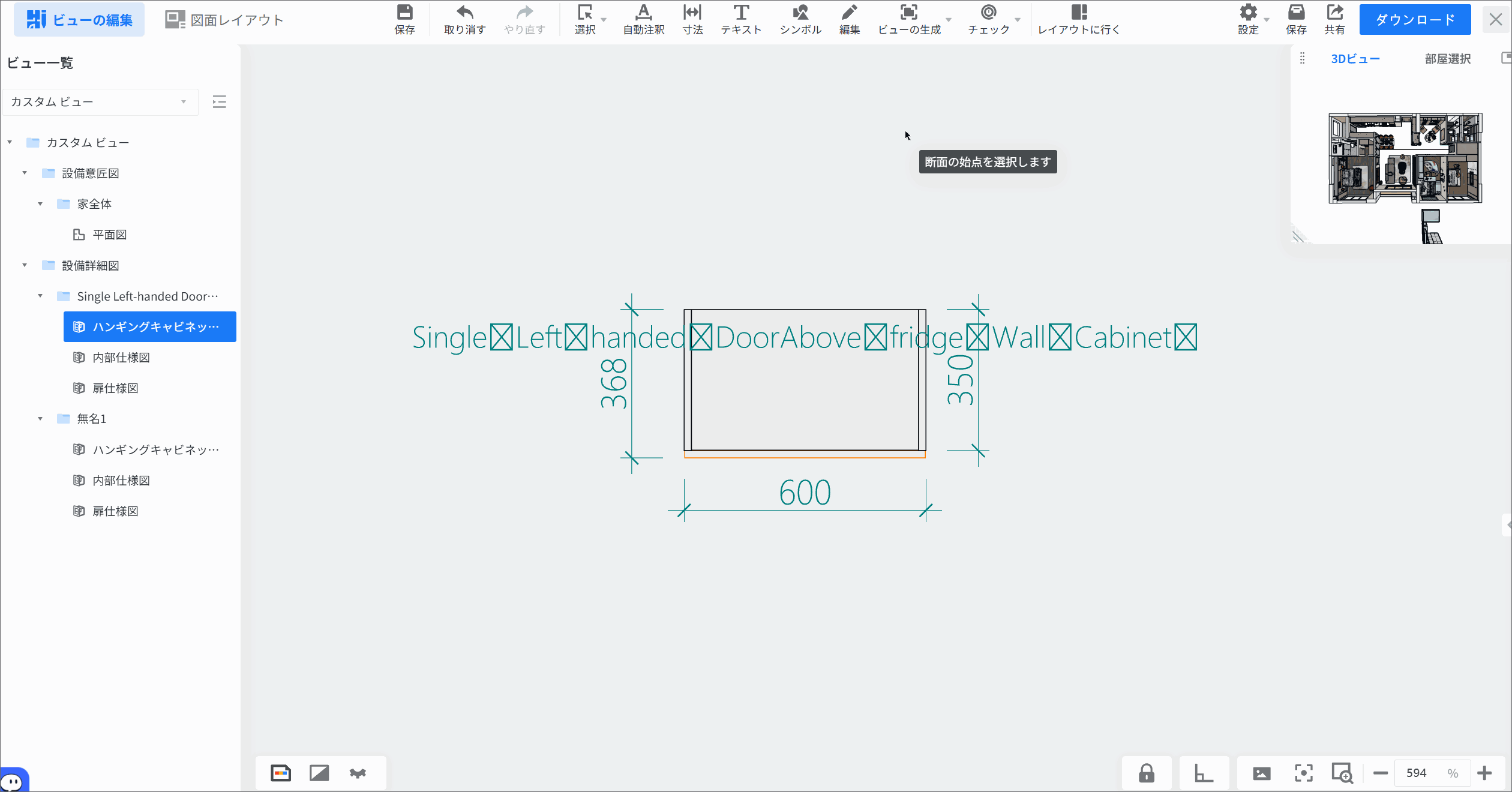Image resolution: width=1512 pixels, height=792 pixels.
Task: Open 扉仕様図 under 無名1
Action: [115, 511]
